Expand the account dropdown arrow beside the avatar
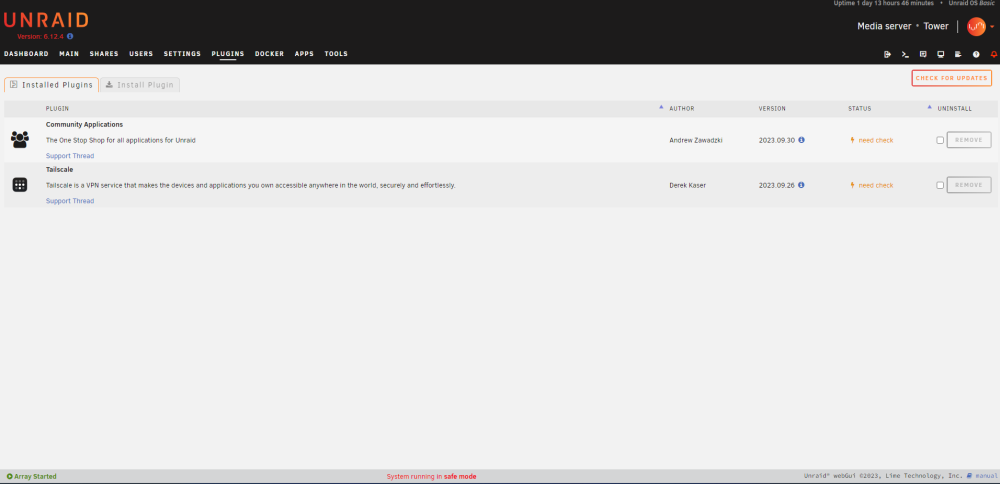Image resolution: width=1000 pixels, height=484 pixels. 992,27
